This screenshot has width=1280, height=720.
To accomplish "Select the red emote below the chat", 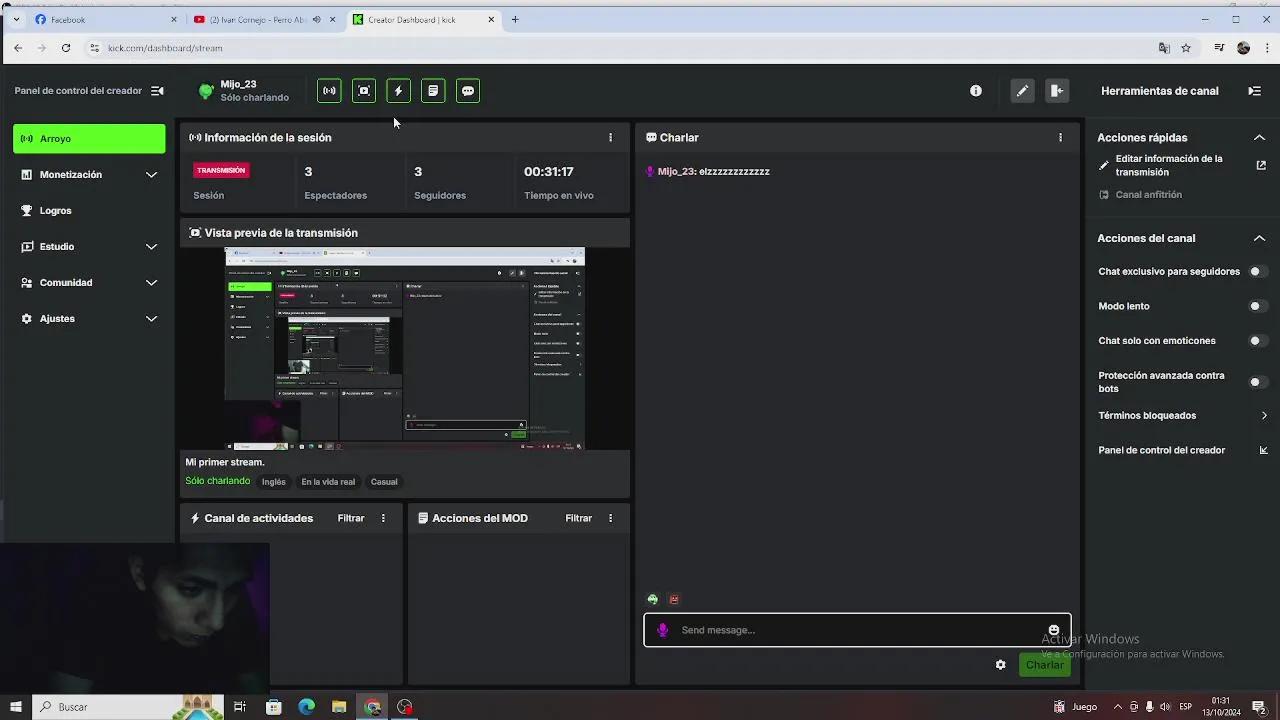I will point(674,599).
